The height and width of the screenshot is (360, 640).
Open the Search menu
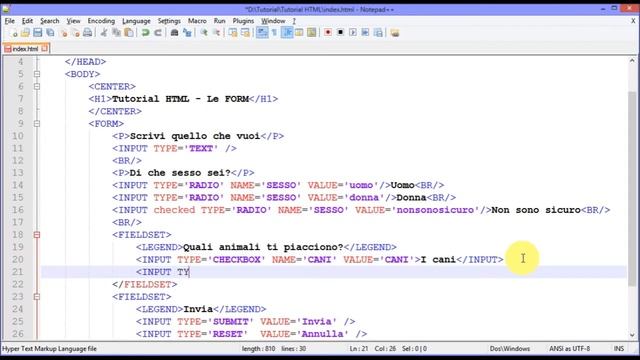pos(49,21)
